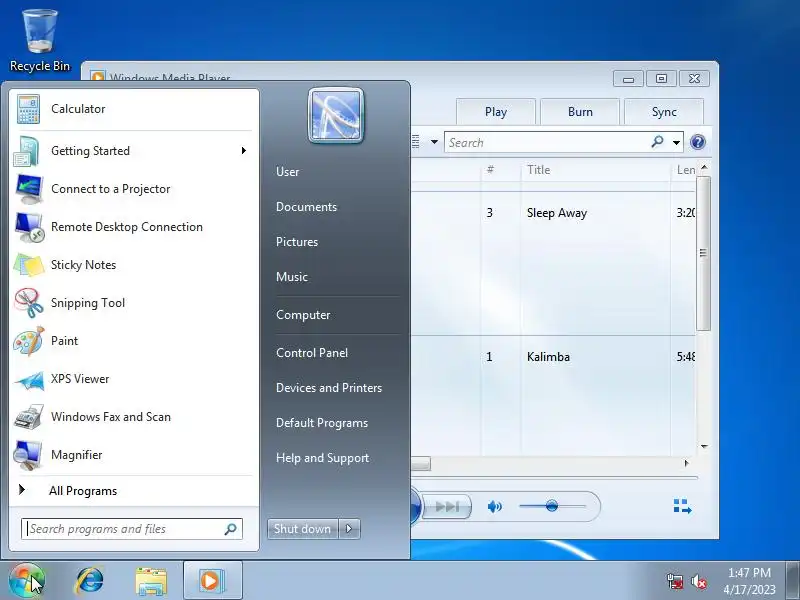Launch Windows Fax and Scan
The image size is (800, 600).
point(134,417)
